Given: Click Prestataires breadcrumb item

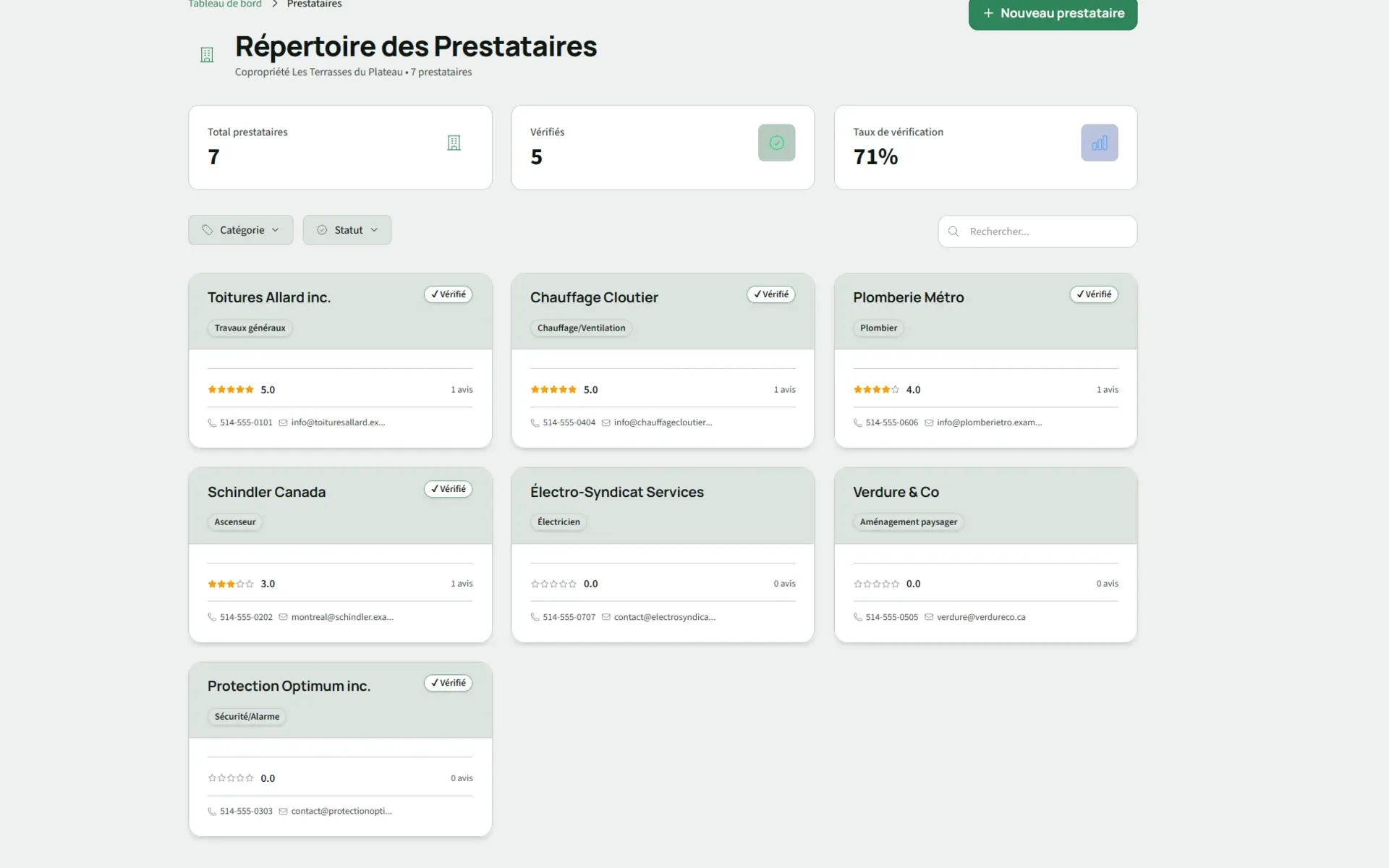Looking at the screenshot, I should (x=314, y=4).
